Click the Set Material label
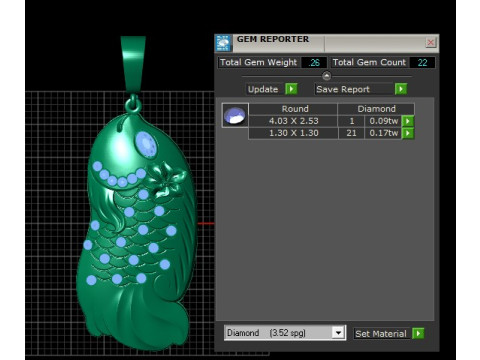 tap(381, 334)
